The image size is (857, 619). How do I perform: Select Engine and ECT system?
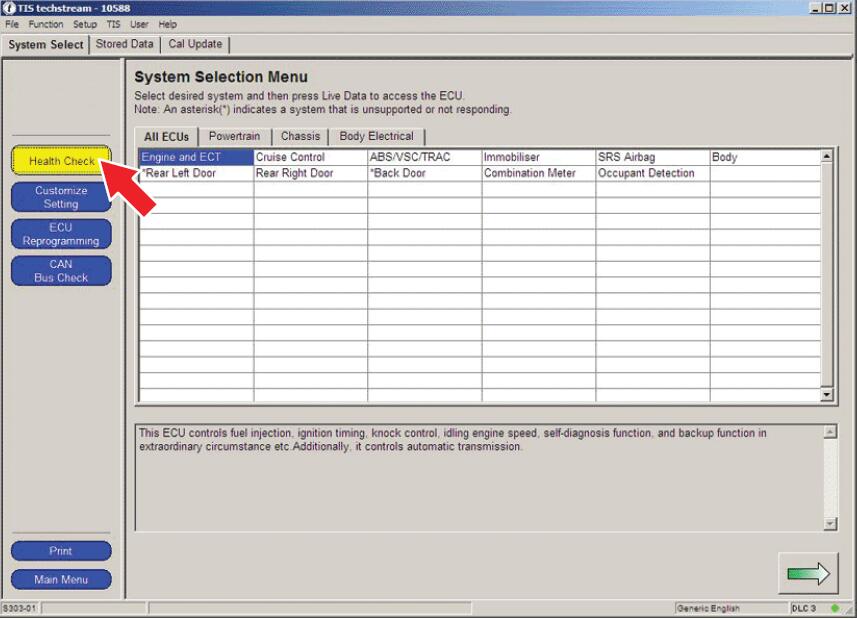196,157
